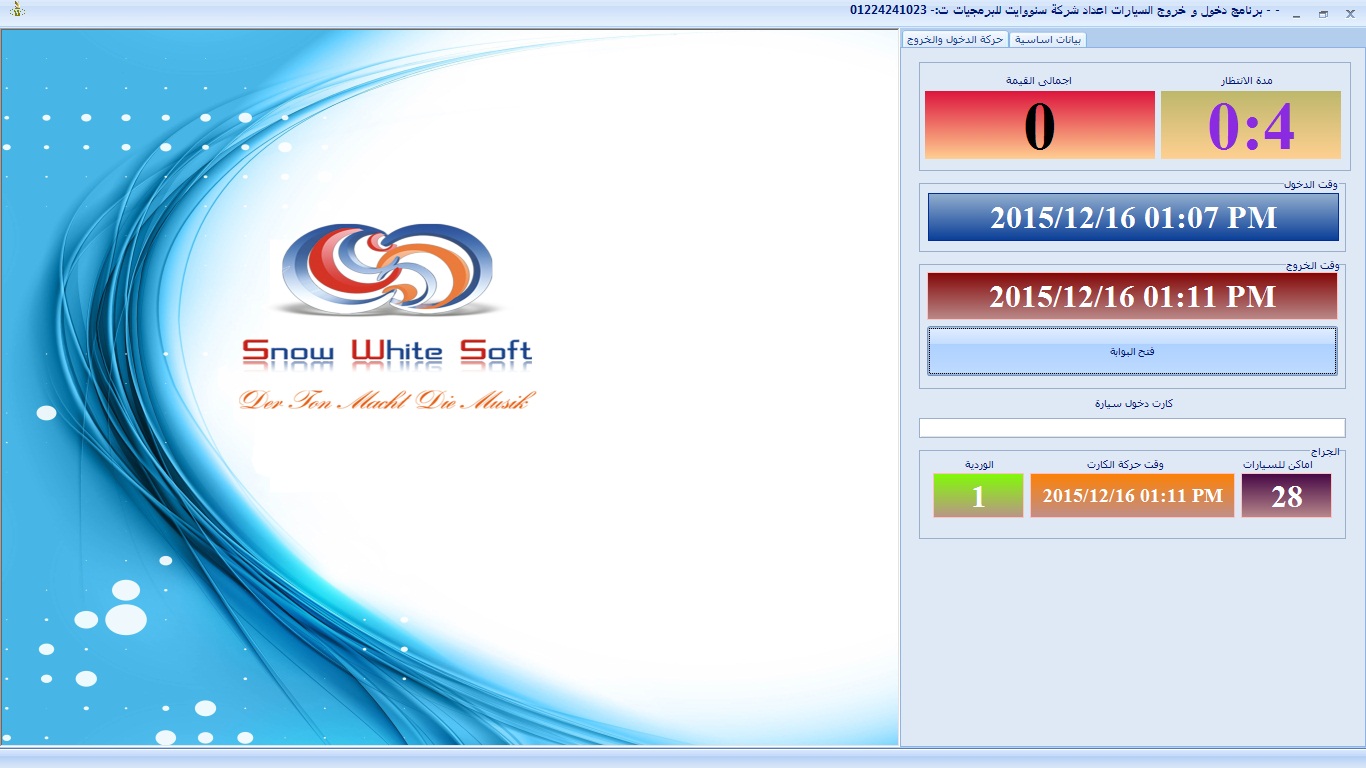
Task: Click the اجمالى القيمة total value label
Action: click(x=1038, y=80)
